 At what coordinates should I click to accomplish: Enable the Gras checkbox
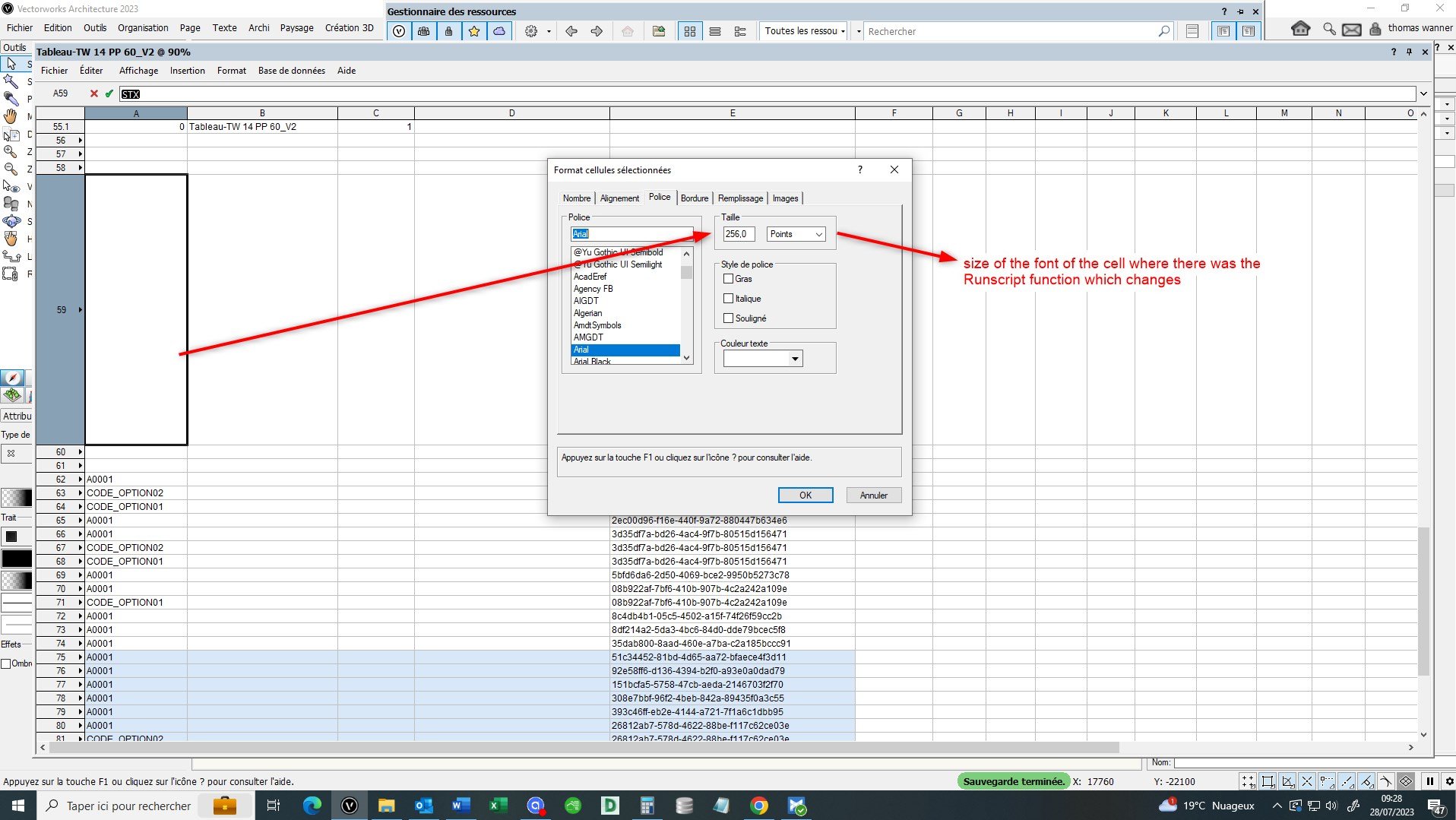point(729,279)
